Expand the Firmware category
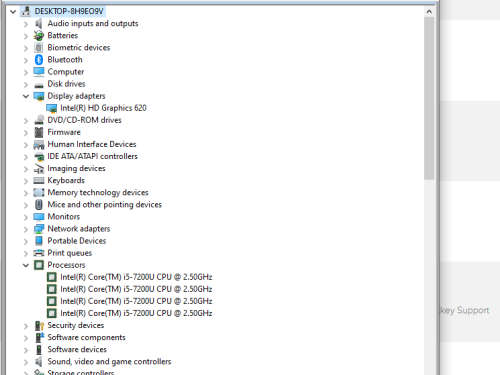 pos(26,132)
